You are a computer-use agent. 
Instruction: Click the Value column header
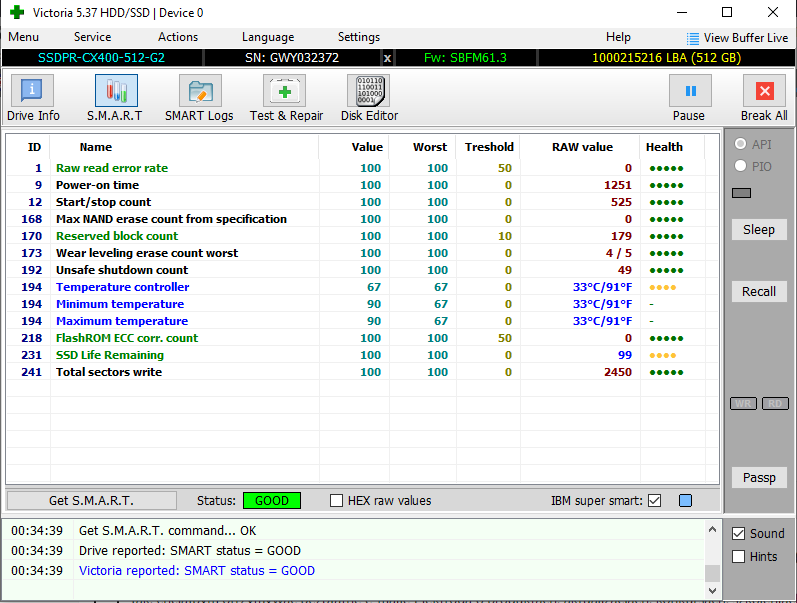tap(367, 147)
